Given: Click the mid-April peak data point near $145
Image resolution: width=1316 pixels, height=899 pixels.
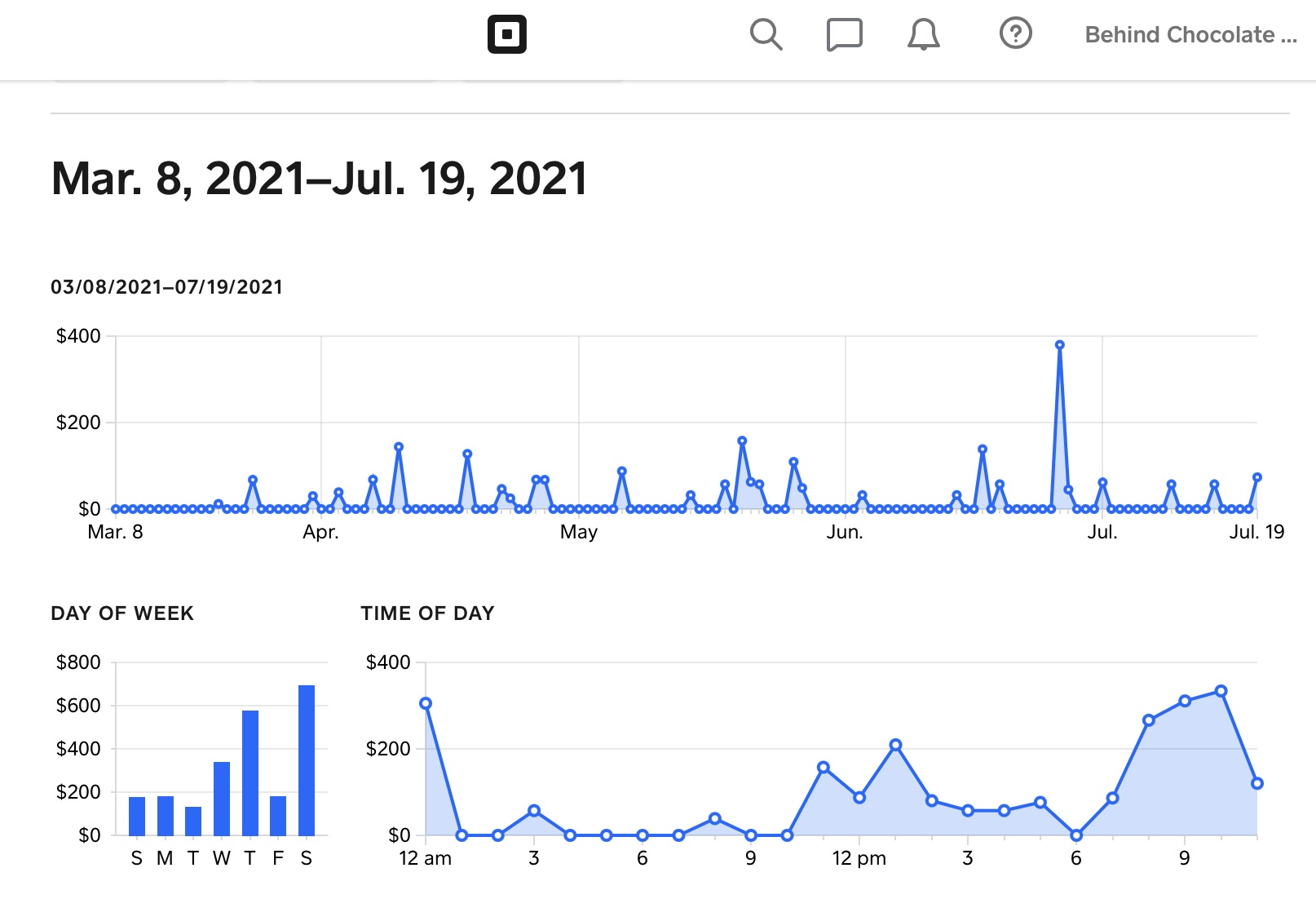Looking at the screenshot, I should [399, 447].
